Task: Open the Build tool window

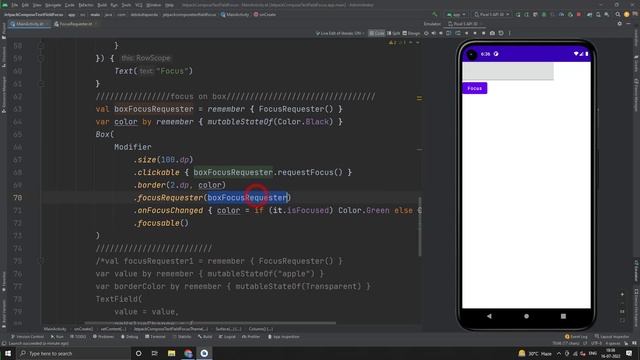Action: coord(205,337)
